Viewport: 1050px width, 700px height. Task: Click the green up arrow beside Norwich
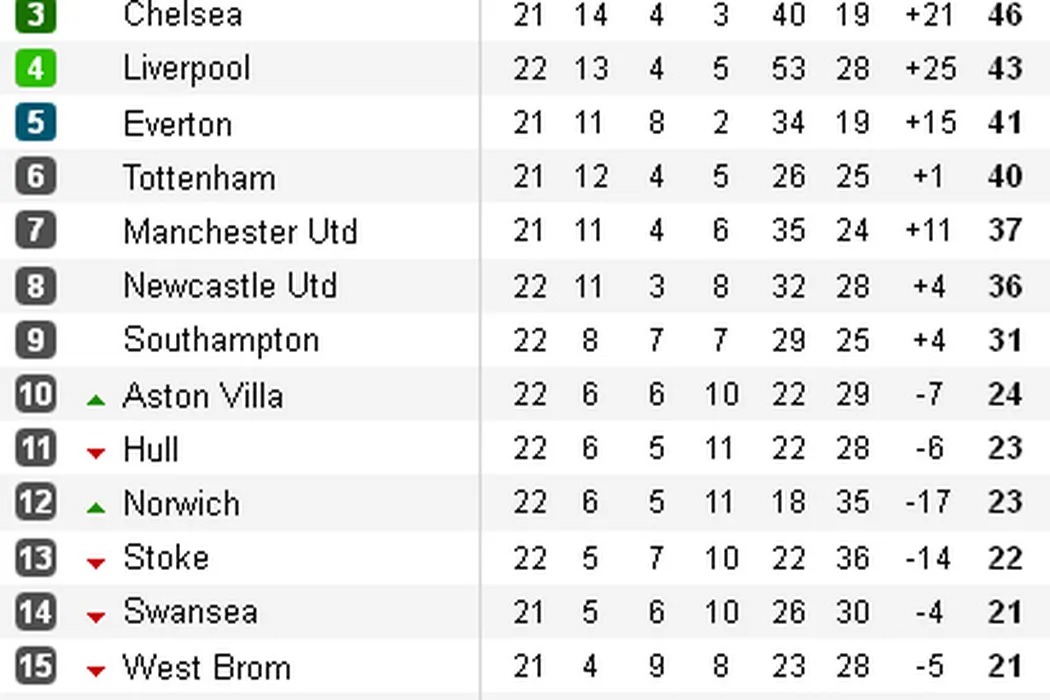coord(96,508)
